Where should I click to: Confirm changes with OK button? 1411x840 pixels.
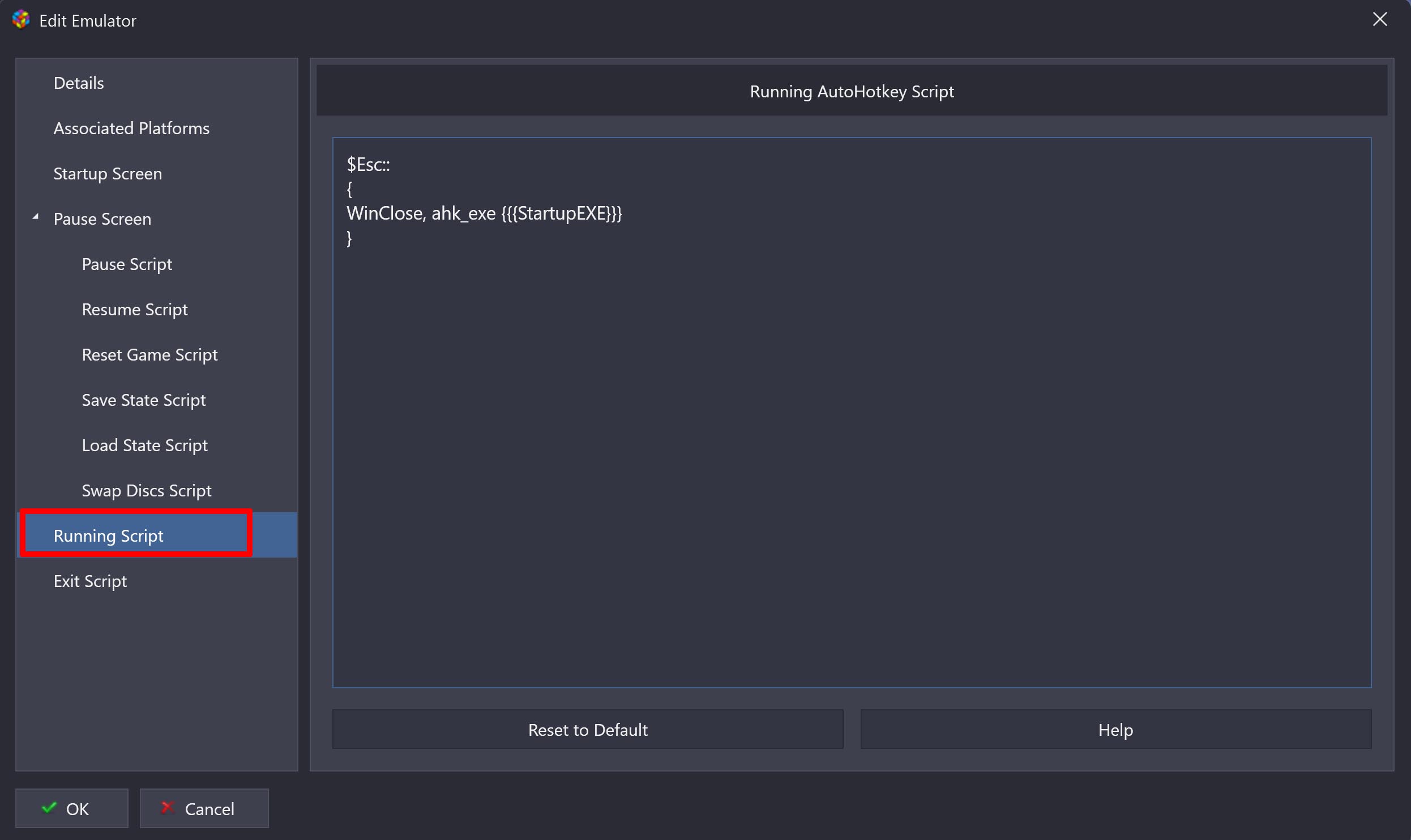[x=72, y=809]
